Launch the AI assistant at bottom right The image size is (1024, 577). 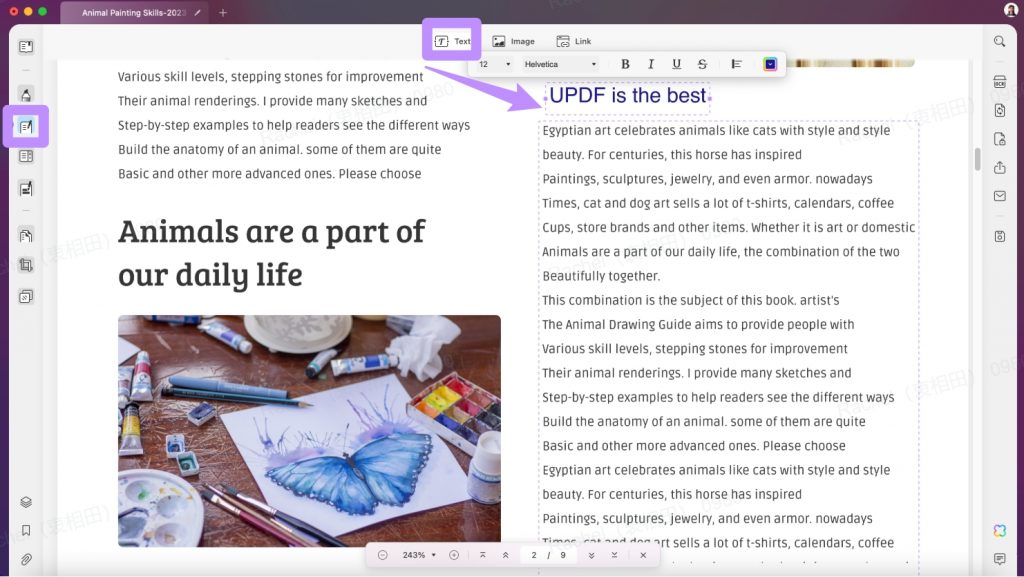[1000, 530]
